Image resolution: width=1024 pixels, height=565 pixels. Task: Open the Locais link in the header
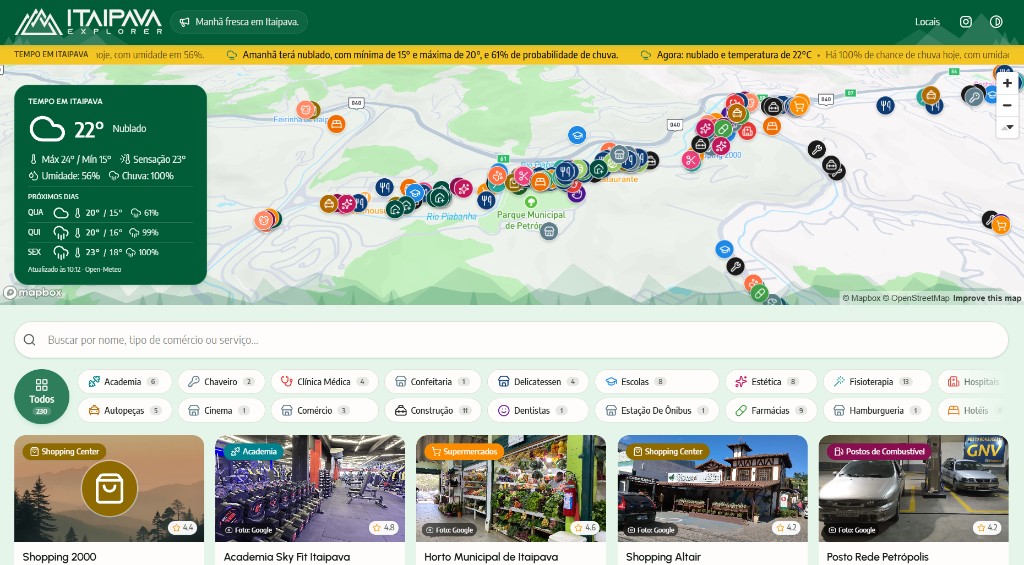click(x=927, y=22)
